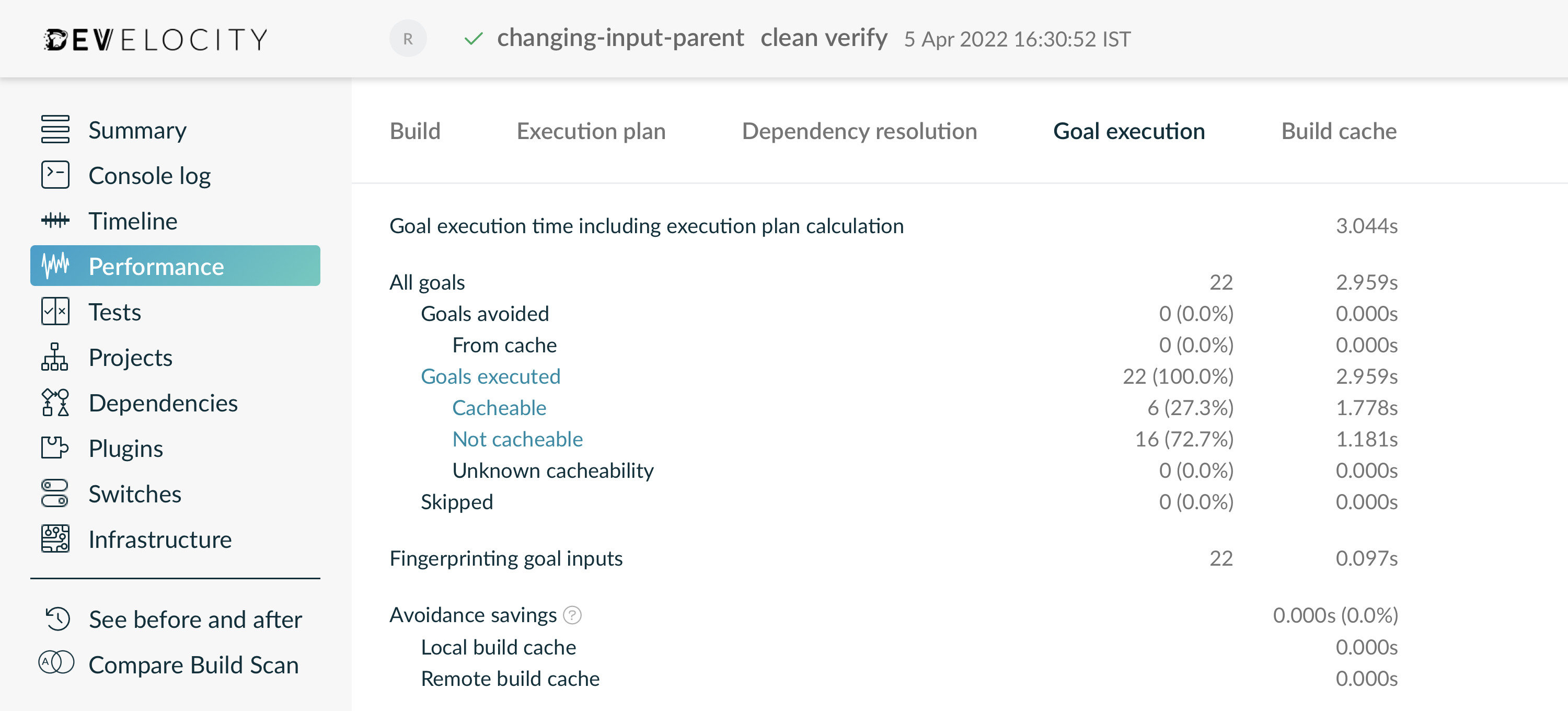1568x711 pixels.
Task: Open the Goals executed link
Action: (x=491, y=376)
